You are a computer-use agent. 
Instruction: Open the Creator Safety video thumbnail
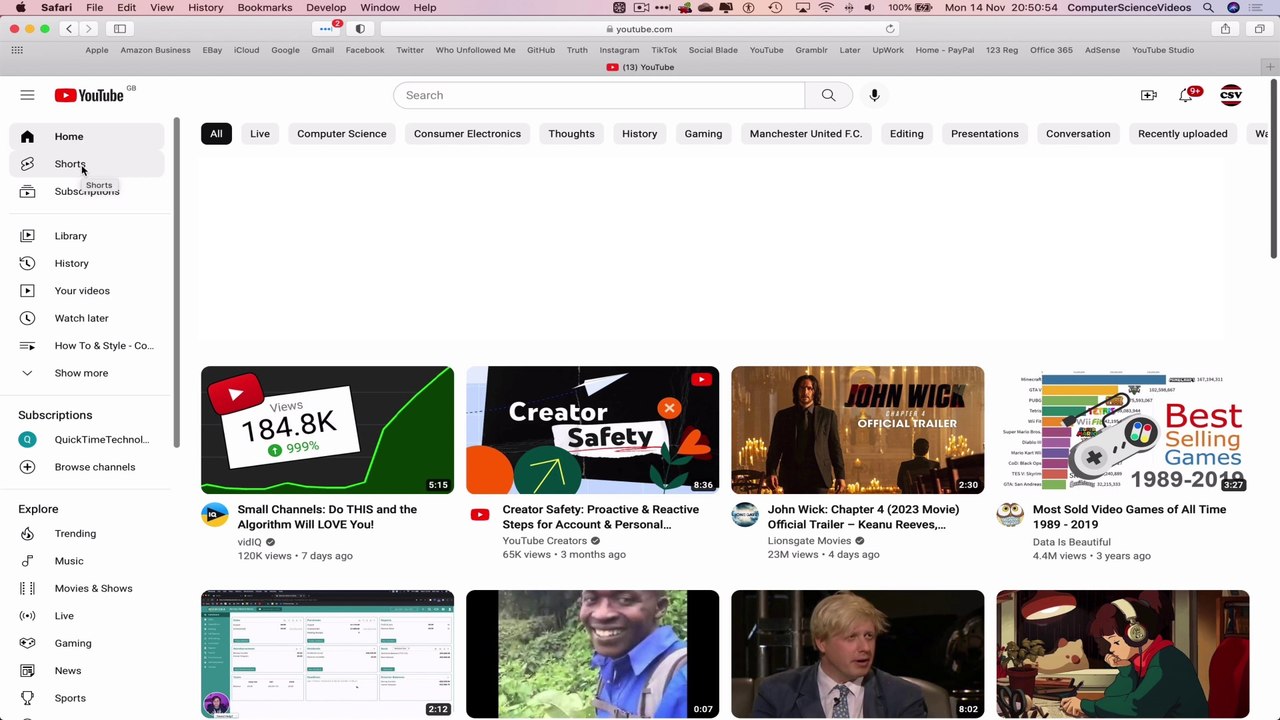[x=592, y=430]
